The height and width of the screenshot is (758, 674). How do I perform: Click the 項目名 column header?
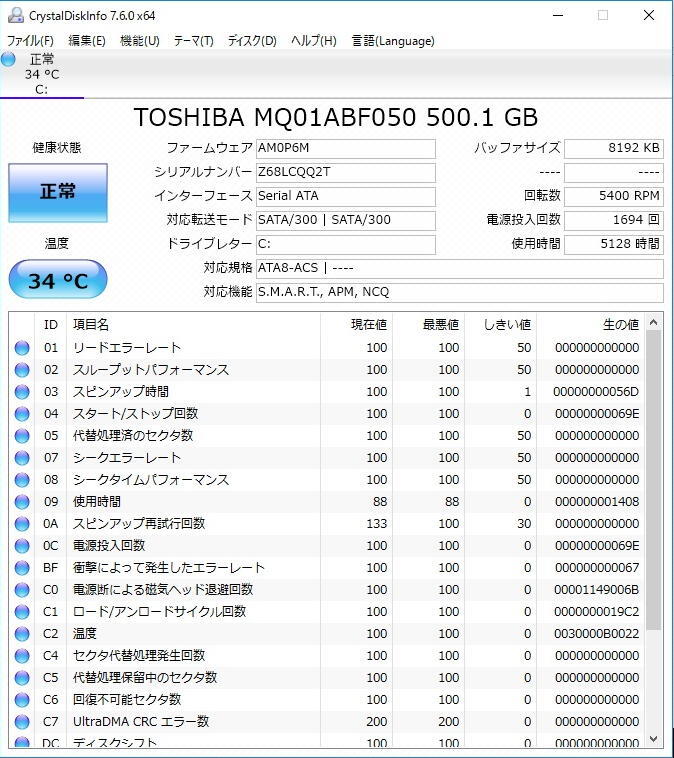click(x=193, y=325)
